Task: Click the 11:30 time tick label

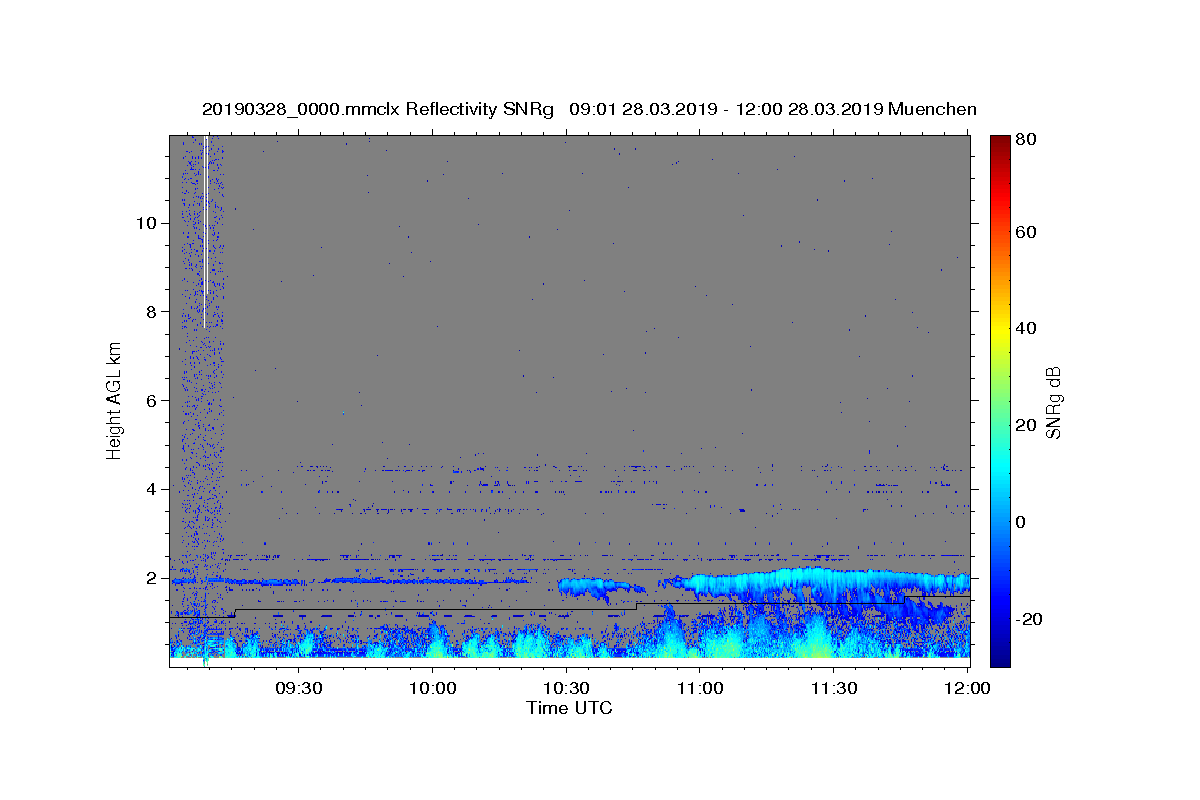Action: click(x=834, y=688)
